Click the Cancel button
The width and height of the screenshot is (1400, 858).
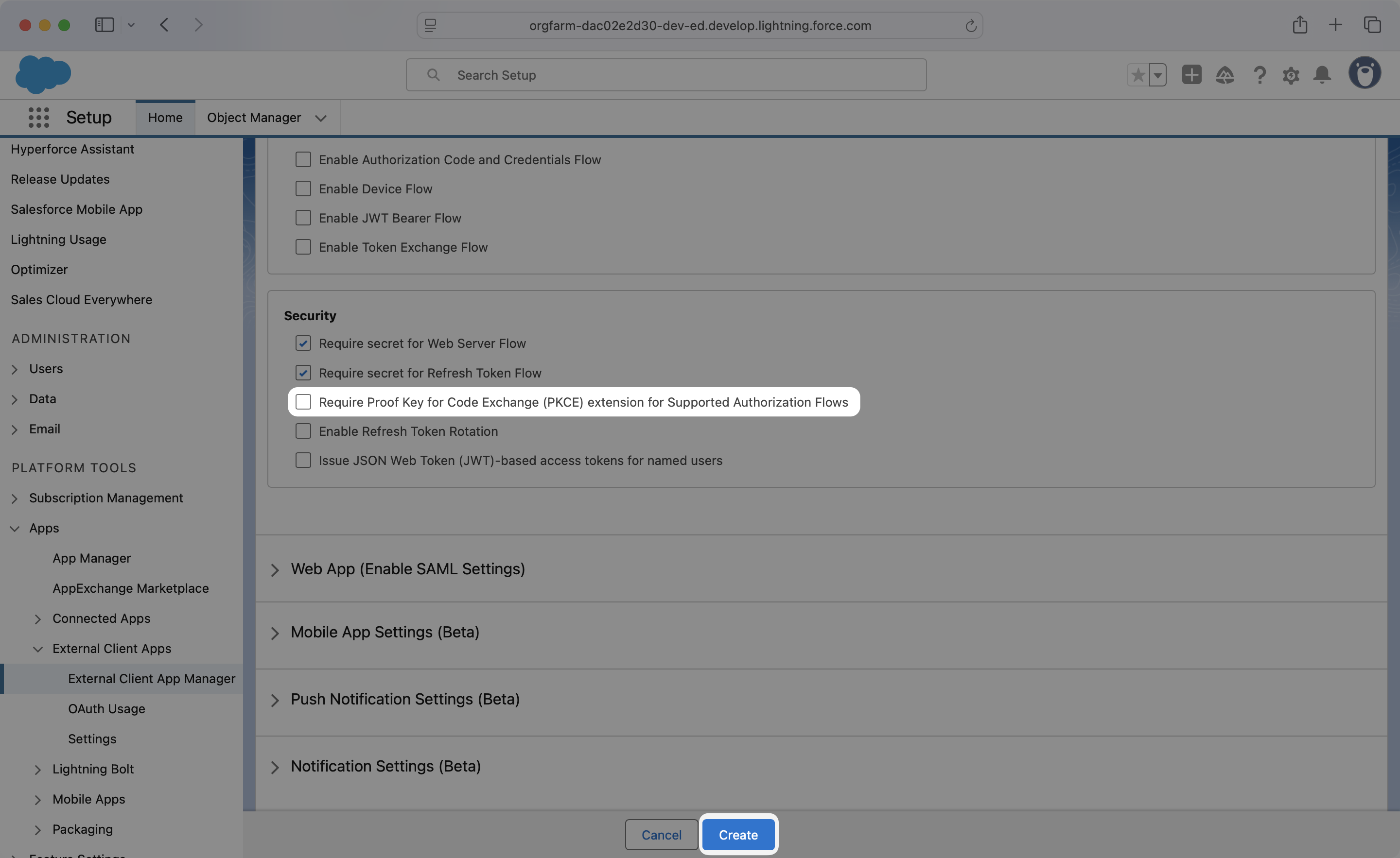pos(662,835)
